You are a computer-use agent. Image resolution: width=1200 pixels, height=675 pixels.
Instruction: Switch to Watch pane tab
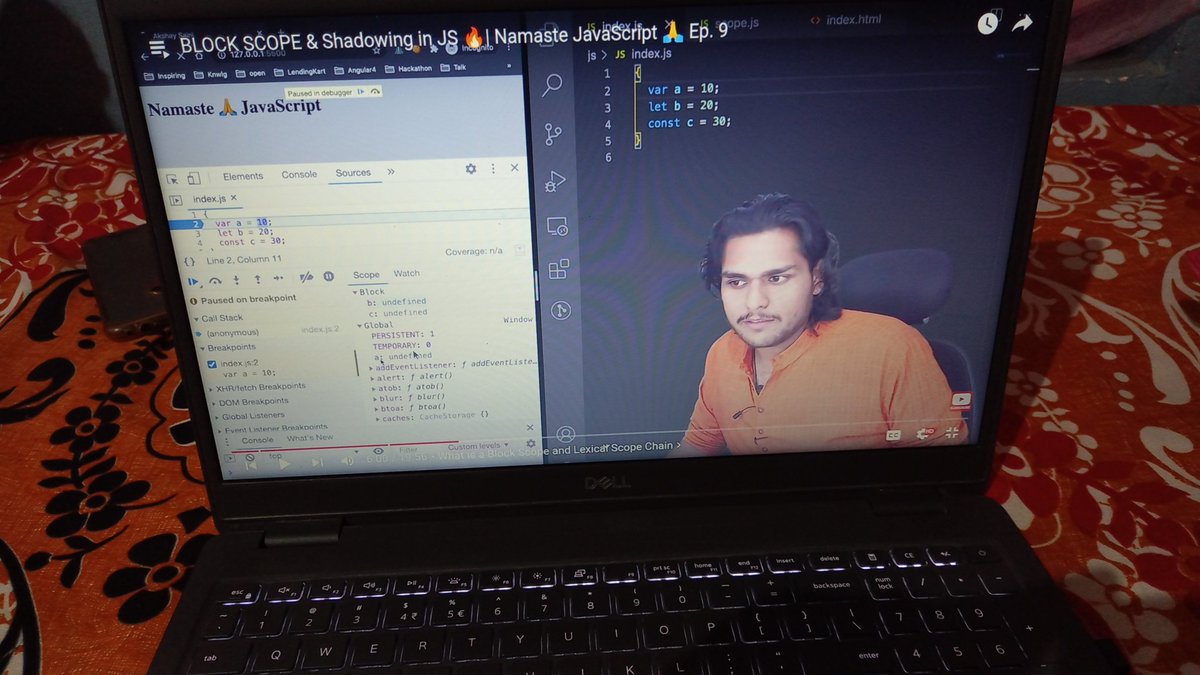point(407,273)
